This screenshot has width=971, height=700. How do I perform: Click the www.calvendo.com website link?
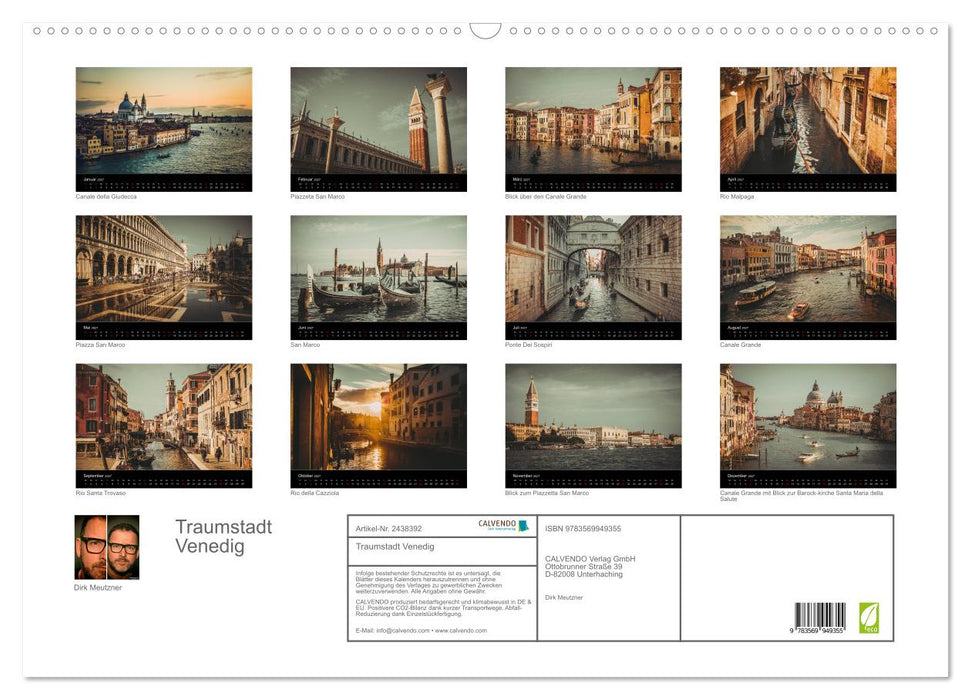pos(461,631)
